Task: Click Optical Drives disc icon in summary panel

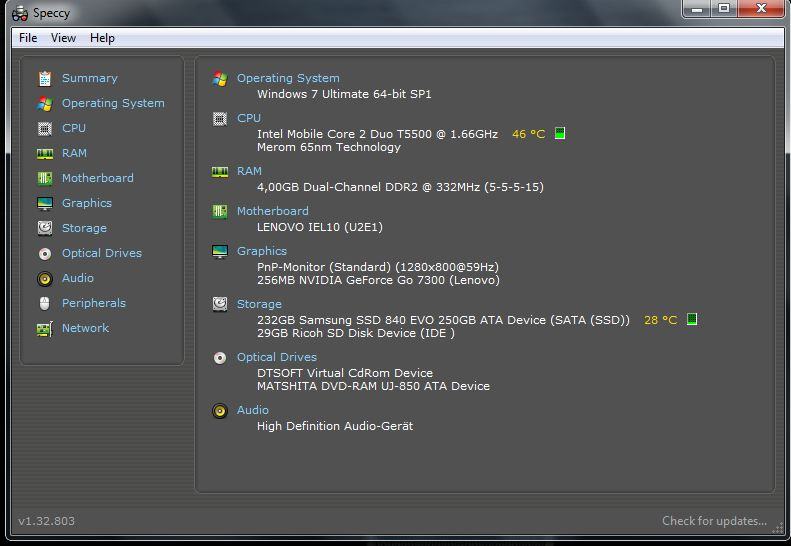Action: pos(220,358)
